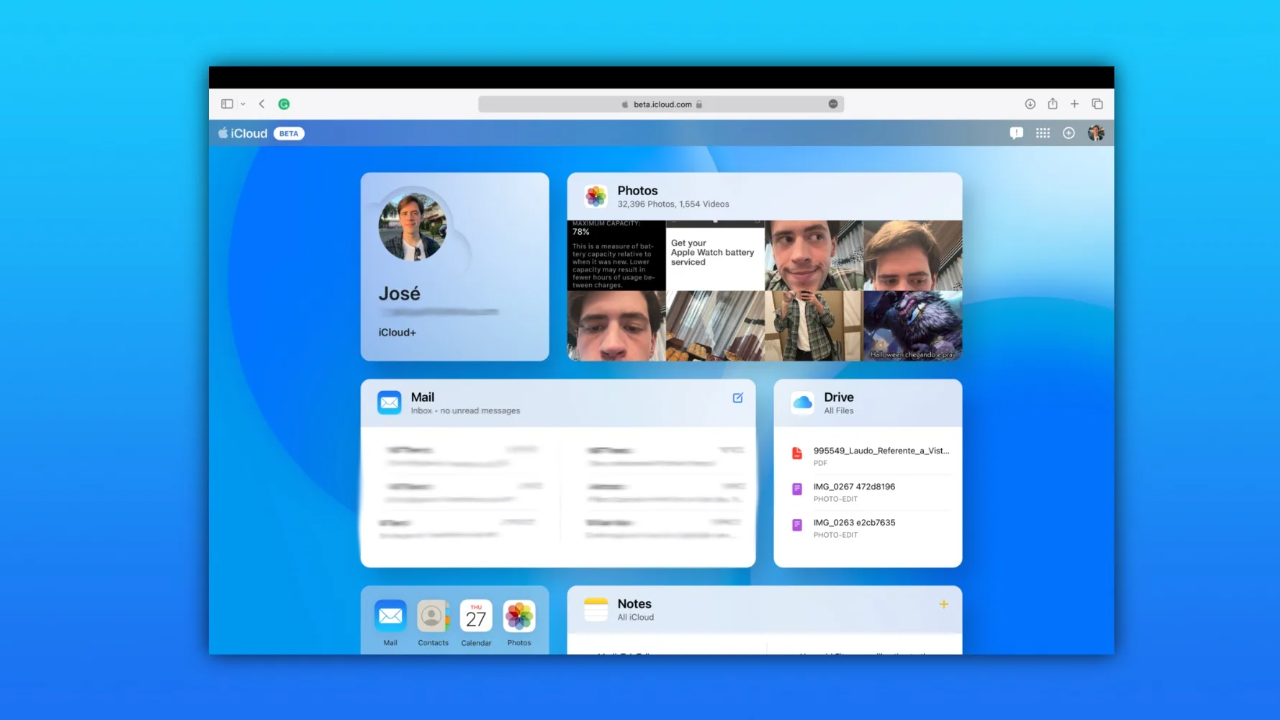Click the "All Files" Drive subtitle
Viewport: 1280px width, 720px height.
click(839, 411)
